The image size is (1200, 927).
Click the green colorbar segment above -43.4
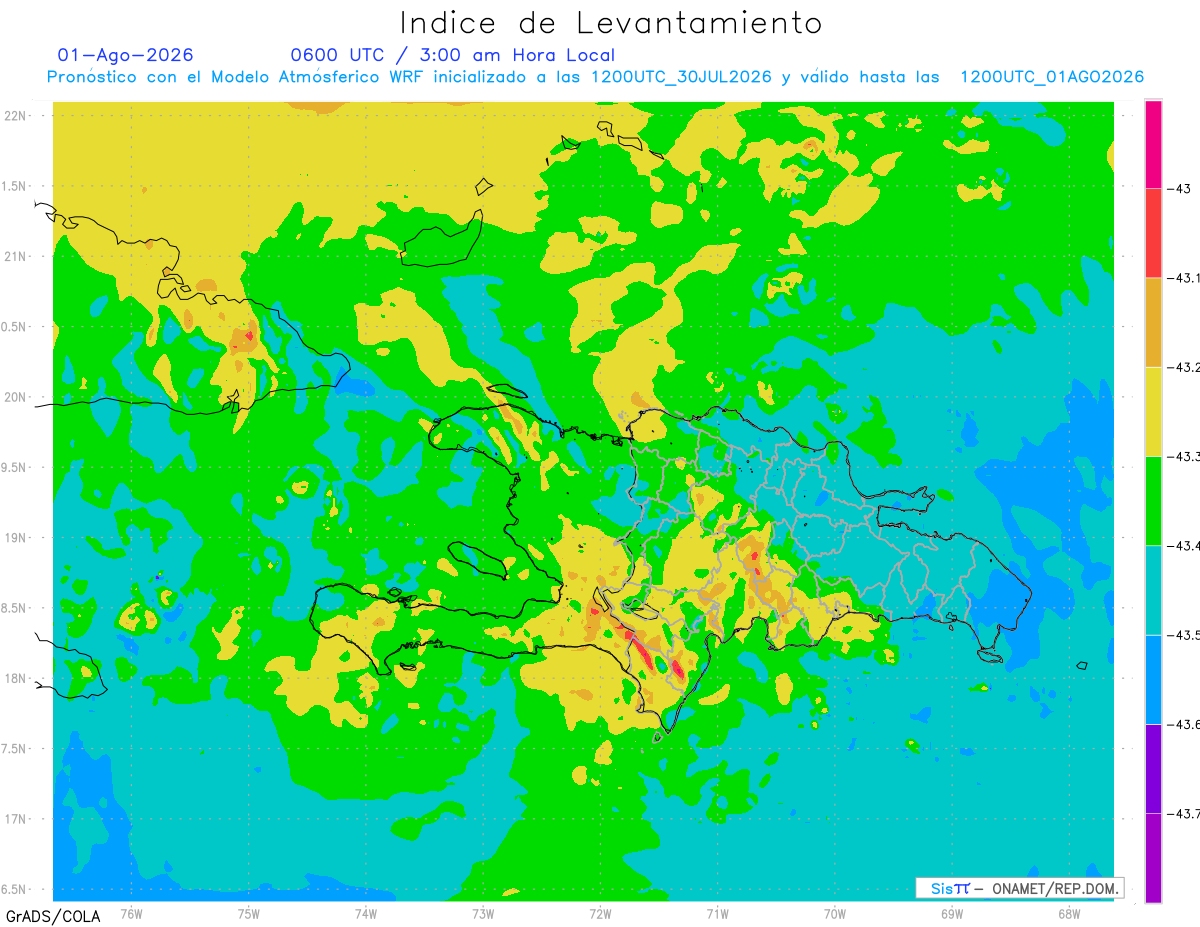click(x=1153, y=500)
